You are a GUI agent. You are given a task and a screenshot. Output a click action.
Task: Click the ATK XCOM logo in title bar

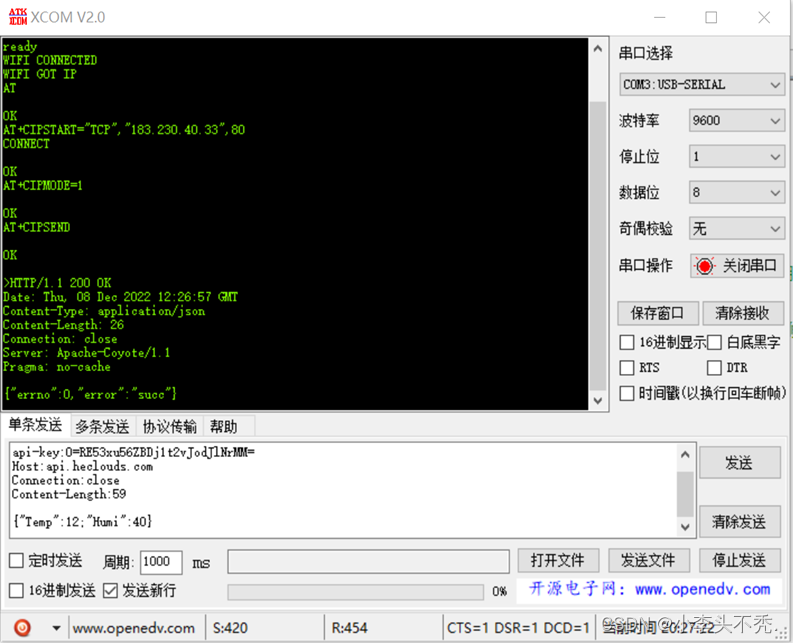tap(18, 17)
